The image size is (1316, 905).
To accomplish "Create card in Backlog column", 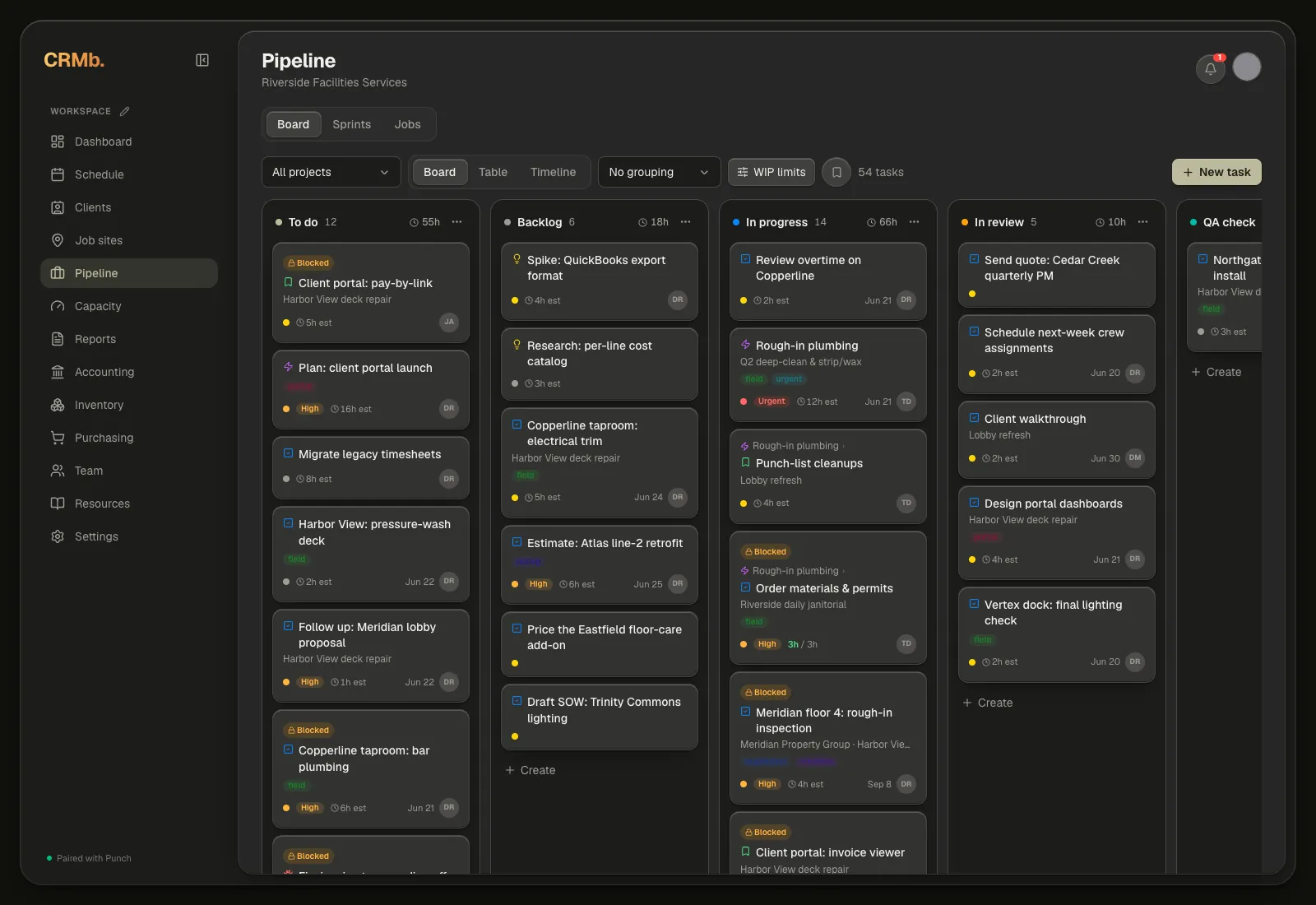I will click(531, 770).
